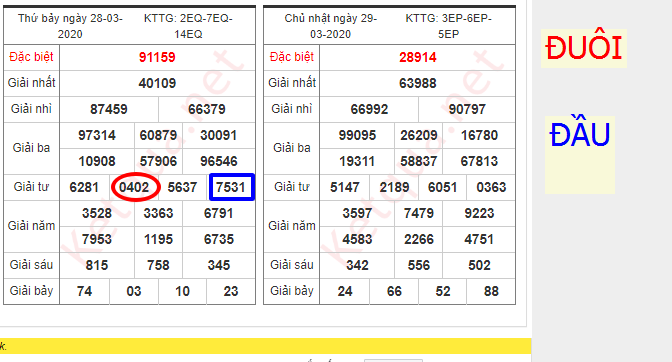Click the yellow notification bar
Image resolution: width=672 pixels, height=362 pixels.
click(266, 346)
